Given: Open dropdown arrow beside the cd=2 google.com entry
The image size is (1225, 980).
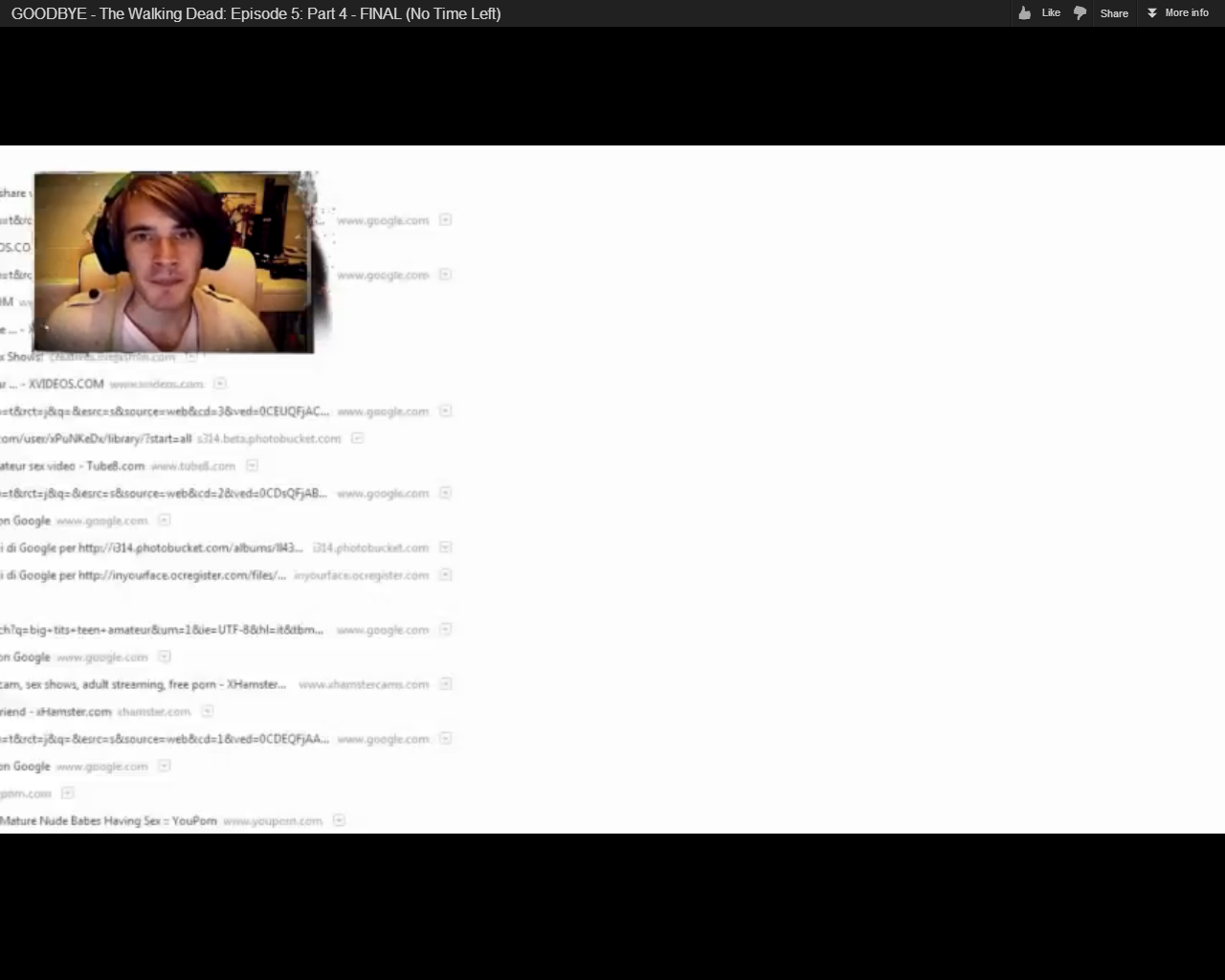Looking at the screenshot, I should [x=445, y=493].
